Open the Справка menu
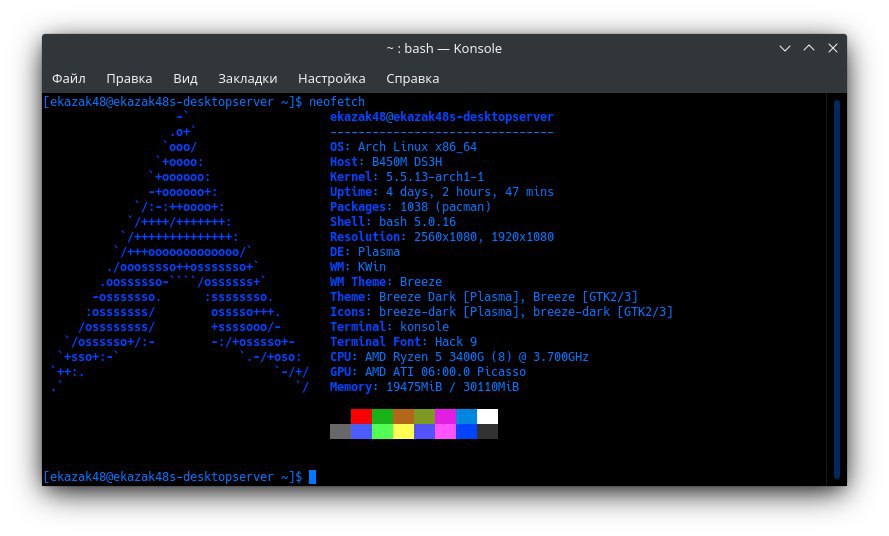 413,78
